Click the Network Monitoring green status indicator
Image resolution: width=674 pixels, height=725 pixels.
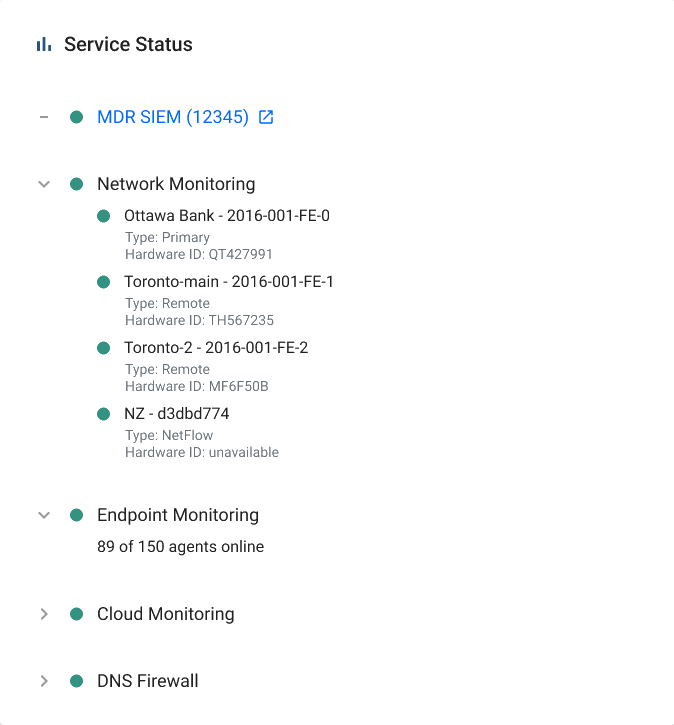coord(76,184)
